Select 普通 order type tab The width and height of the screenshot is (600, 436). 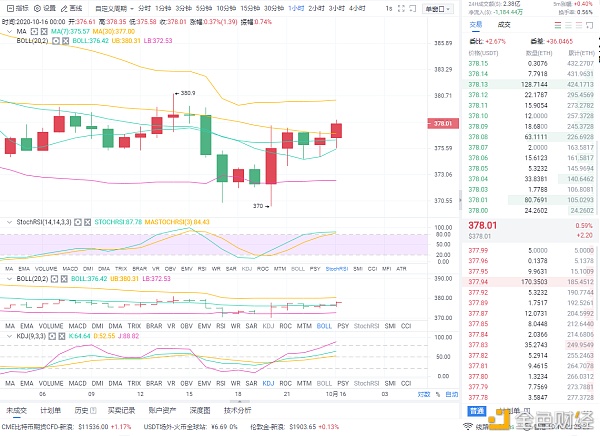[477, 411]
